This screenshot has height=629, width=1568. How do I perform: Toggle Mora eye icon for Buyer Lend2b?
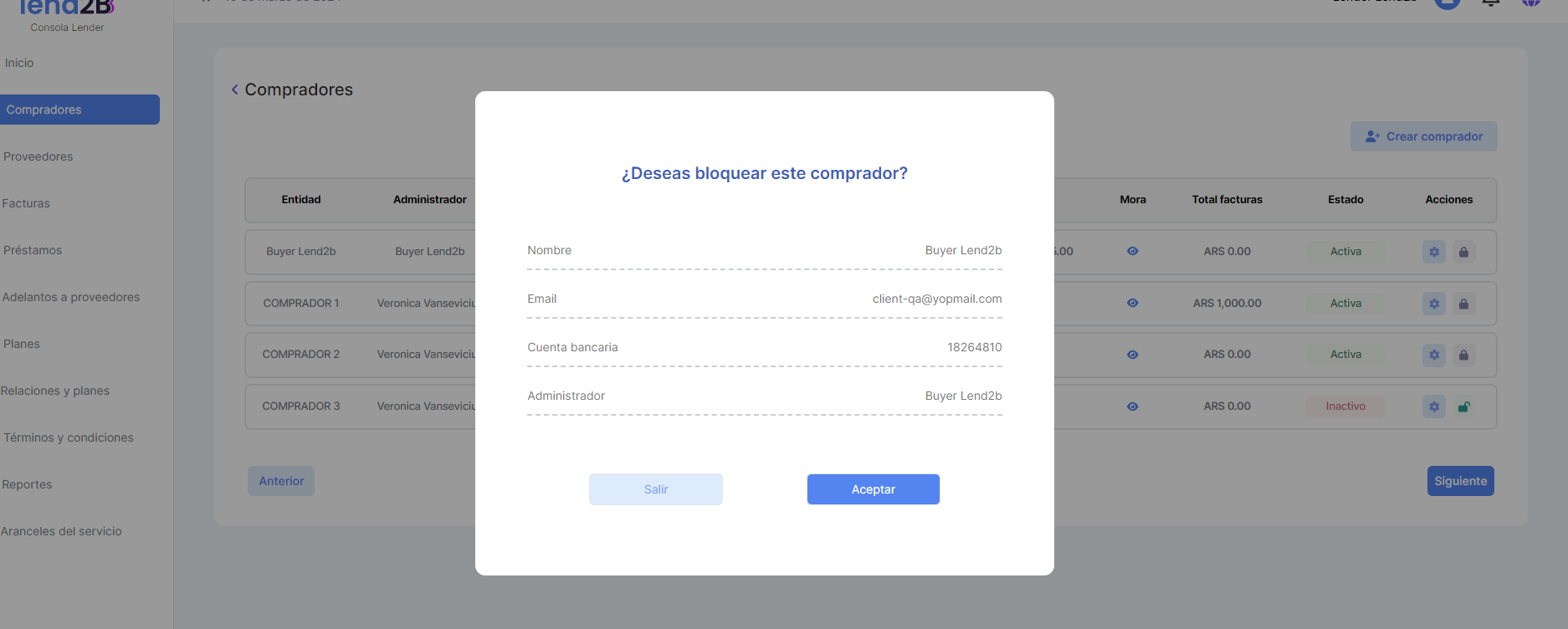1132,251
